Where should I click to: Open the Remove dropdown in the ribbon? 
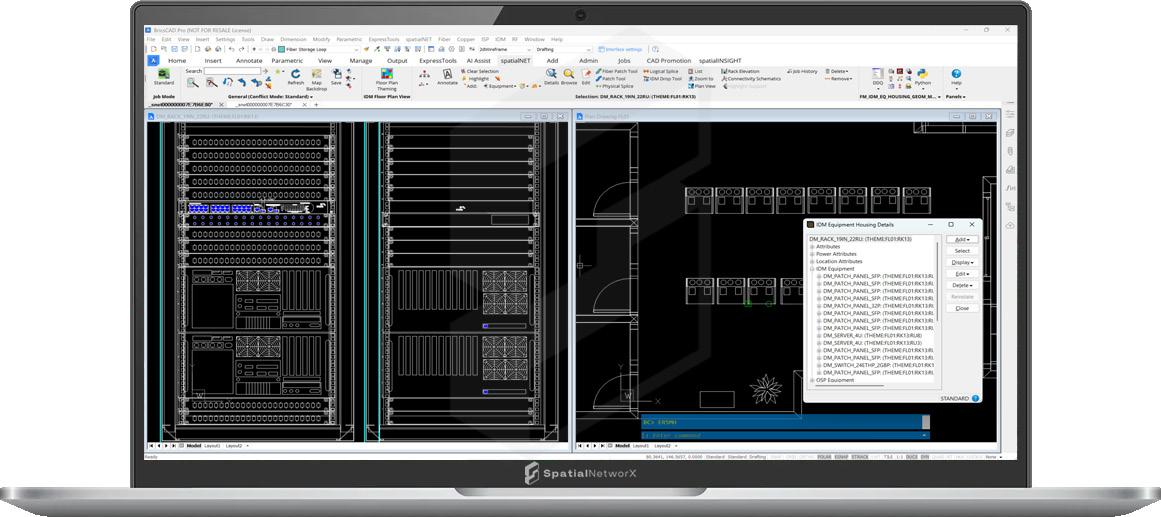click(838, 79)
